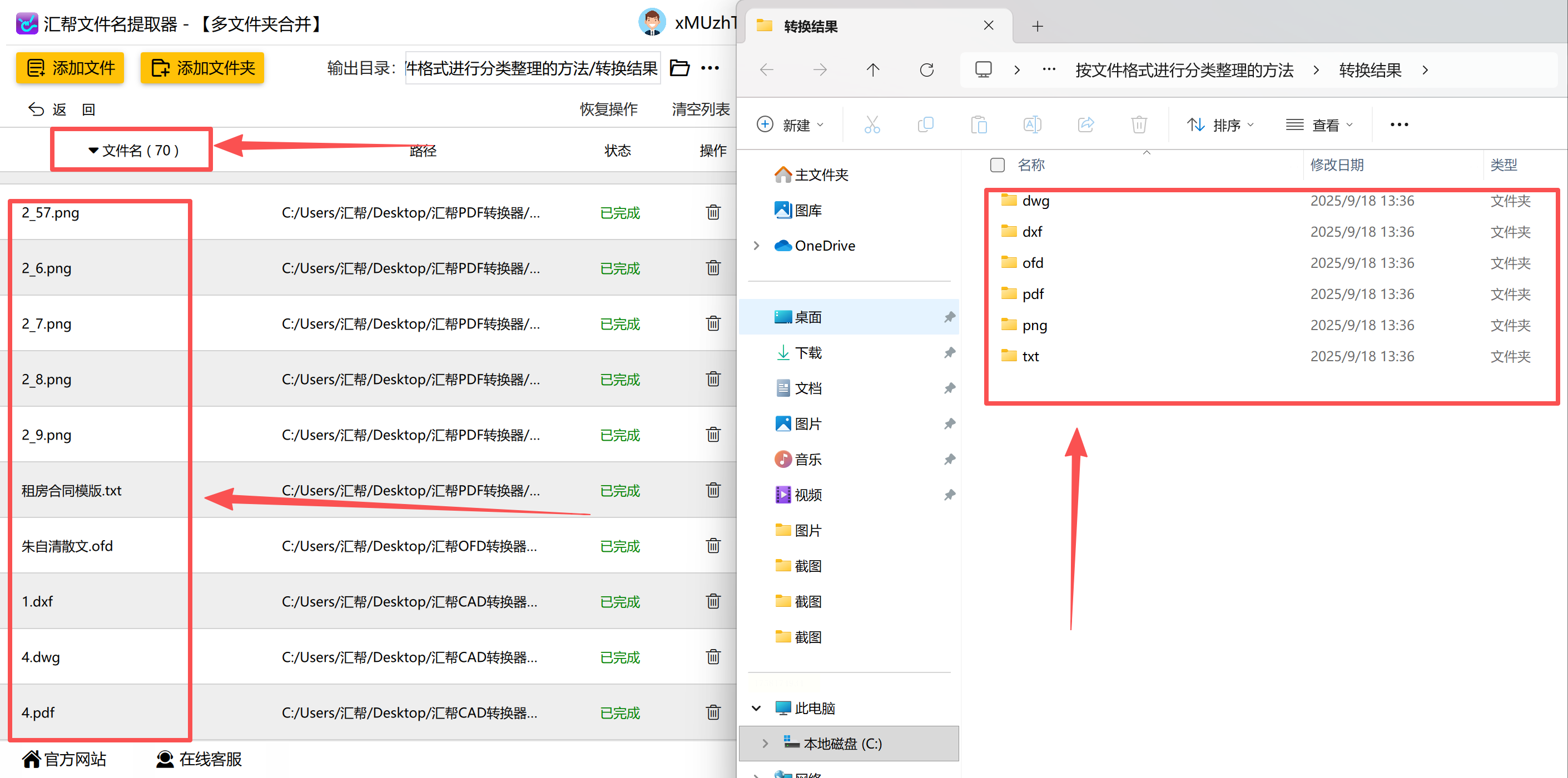Click the Cut scissors icon in Explorer toolbar
The height and width of the screenshot is (778, 1568).
872,124
